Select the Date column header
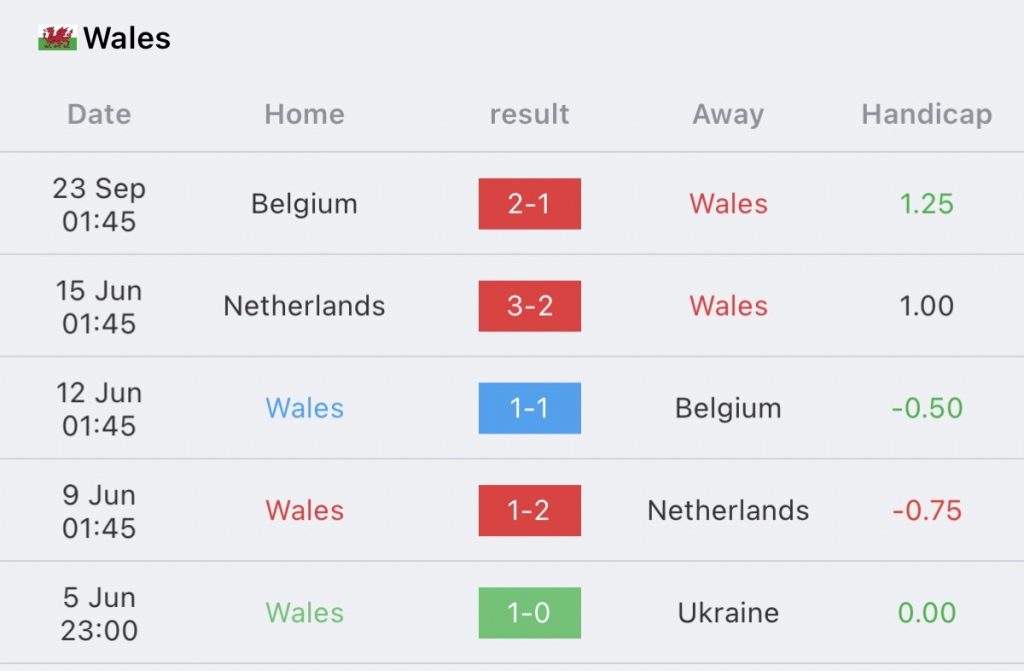 (99, 114)
